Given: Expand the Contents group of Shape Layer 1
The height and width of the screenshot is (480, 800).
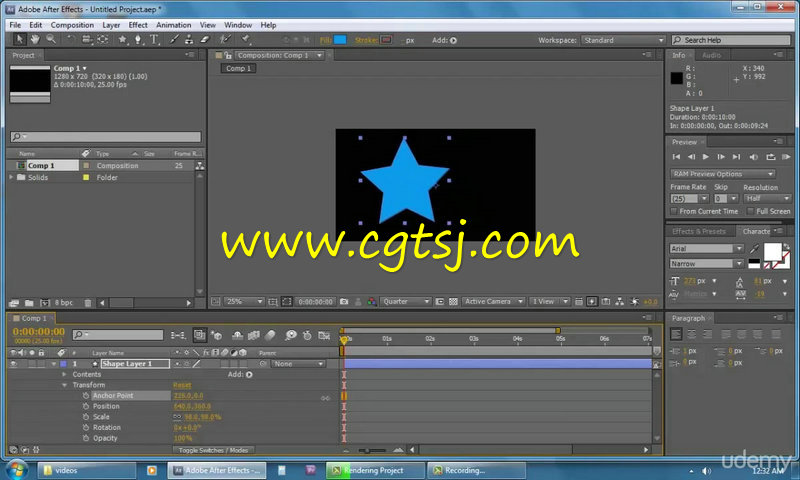Looking at the screenshot, I should 64,374.
